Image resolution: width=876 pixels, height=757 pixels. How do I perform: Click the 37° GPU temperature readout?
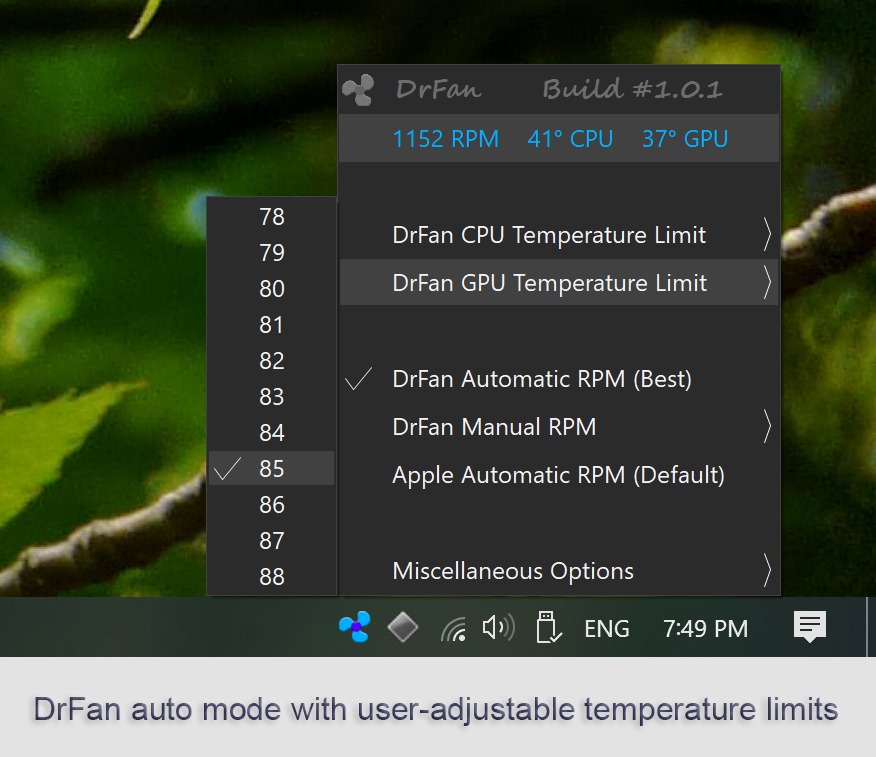click(685, 139)
